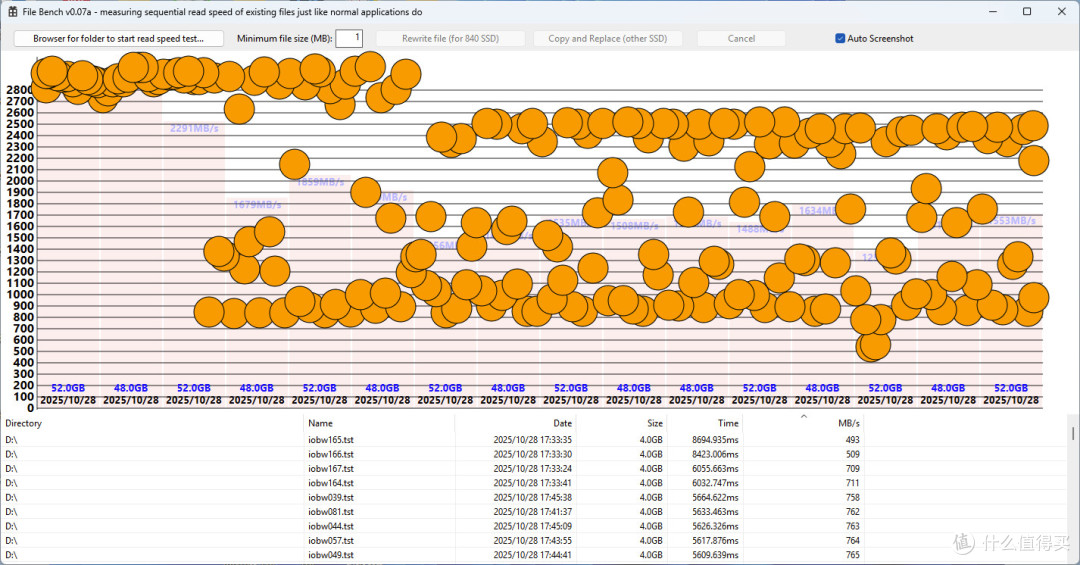This screenshot has width=1080, height=565.
Task: Click the 2800 value on chart Y axis
Action: click(19, 90)
